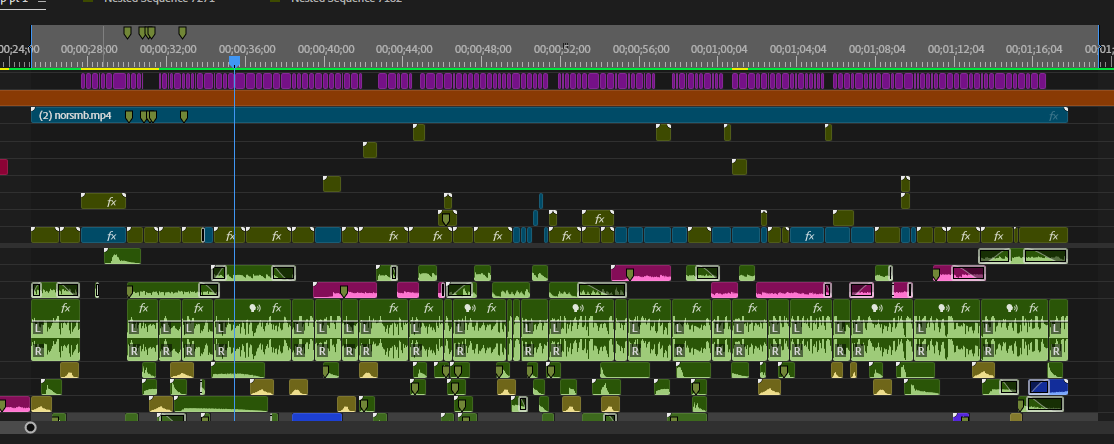Select the bright blue clip at the bottom near 00;00;40;00
This screenshot has height=444, width=1114.
pos(317,417)
